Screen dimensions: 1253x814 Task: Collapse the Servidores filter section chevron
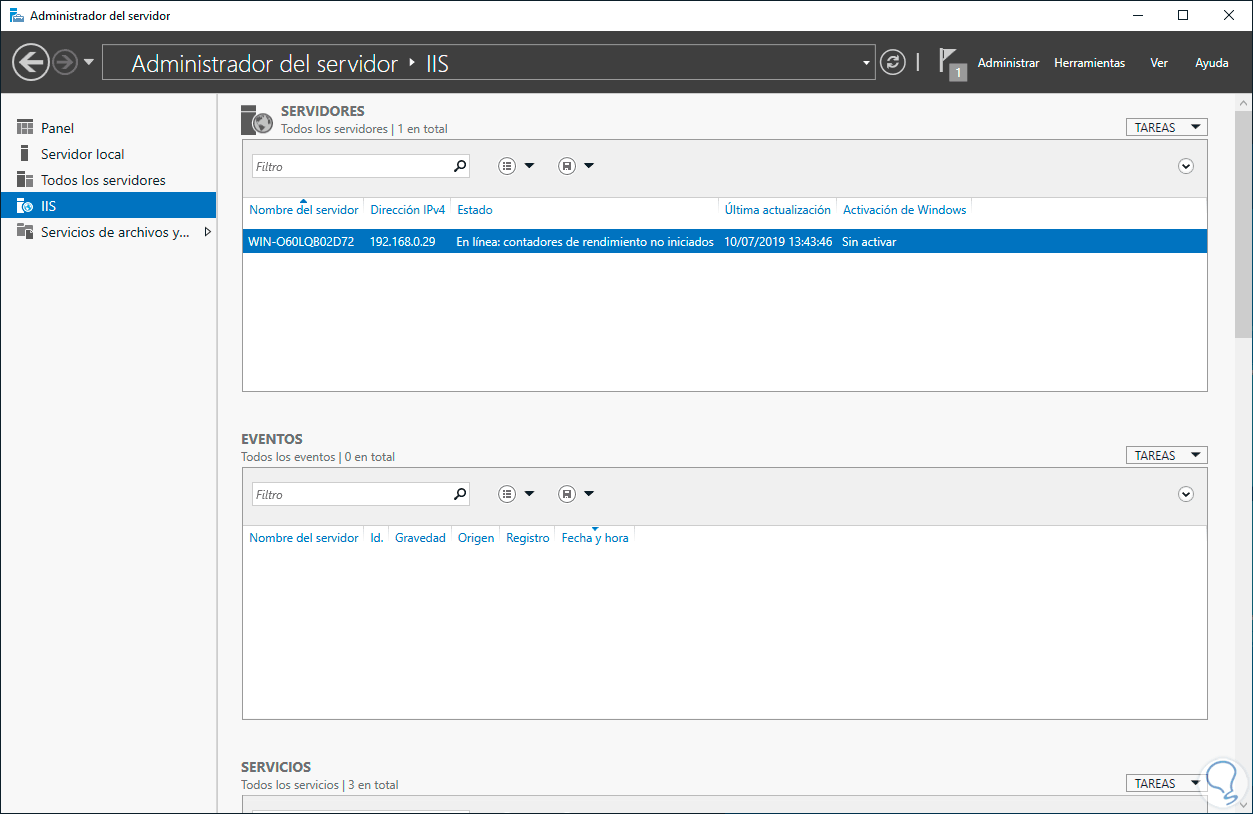tap(1186, 166)
